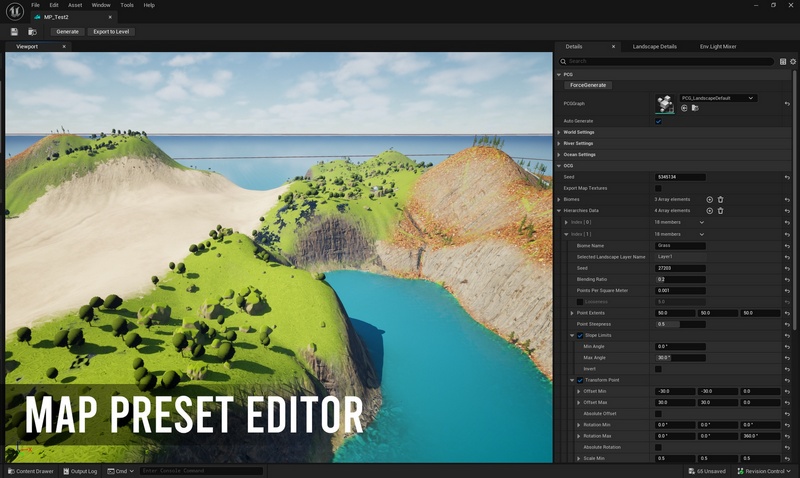Screen dimensions: 800x478
Task: Enable Export Map Textures checkbox
Action: pyautogui.click(x=658, y=188)
